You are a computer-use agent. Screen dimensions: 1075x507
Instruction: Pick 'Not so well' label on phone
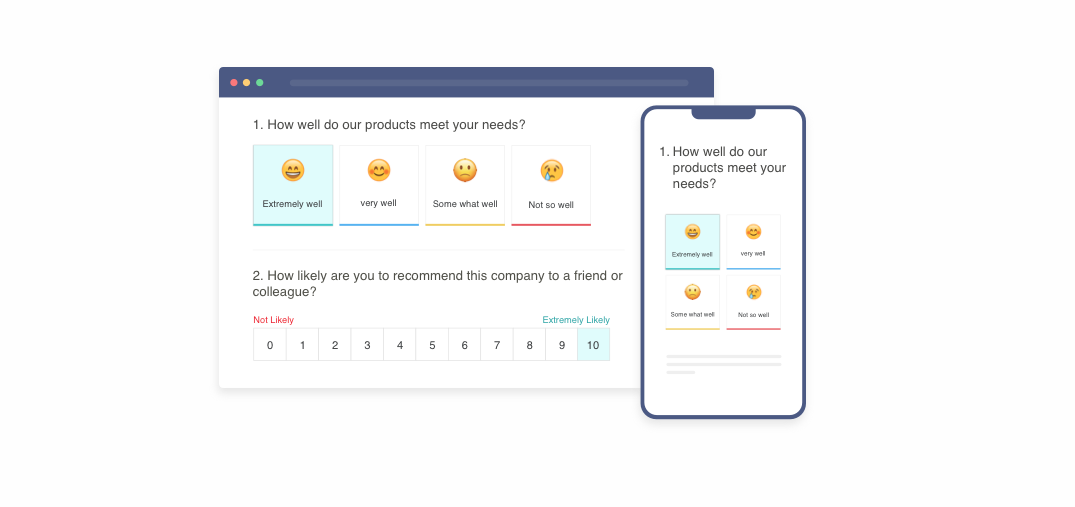pos(753,315)
